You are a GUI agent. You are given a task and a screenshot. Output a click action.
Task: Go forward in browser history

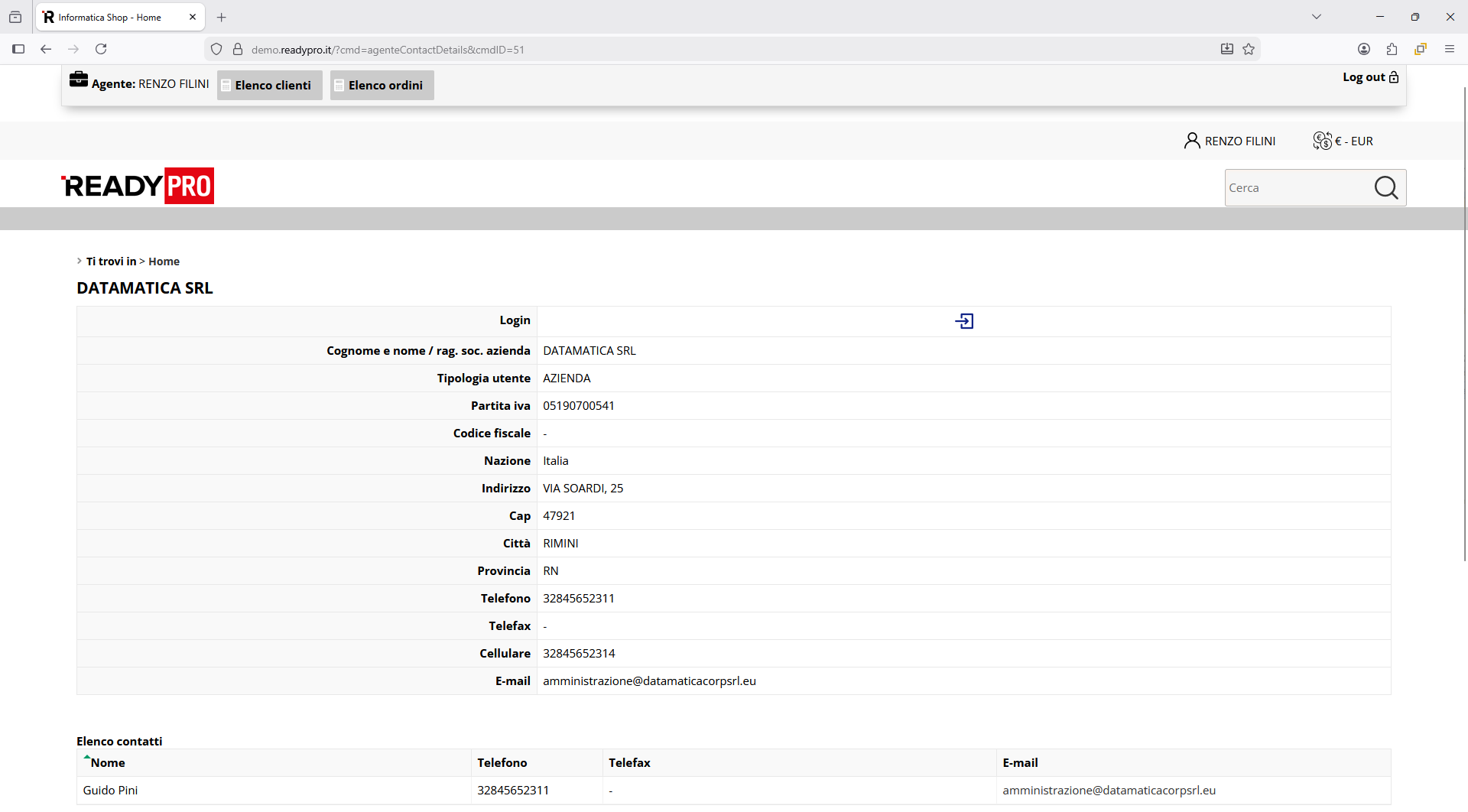tap(73, 49)
